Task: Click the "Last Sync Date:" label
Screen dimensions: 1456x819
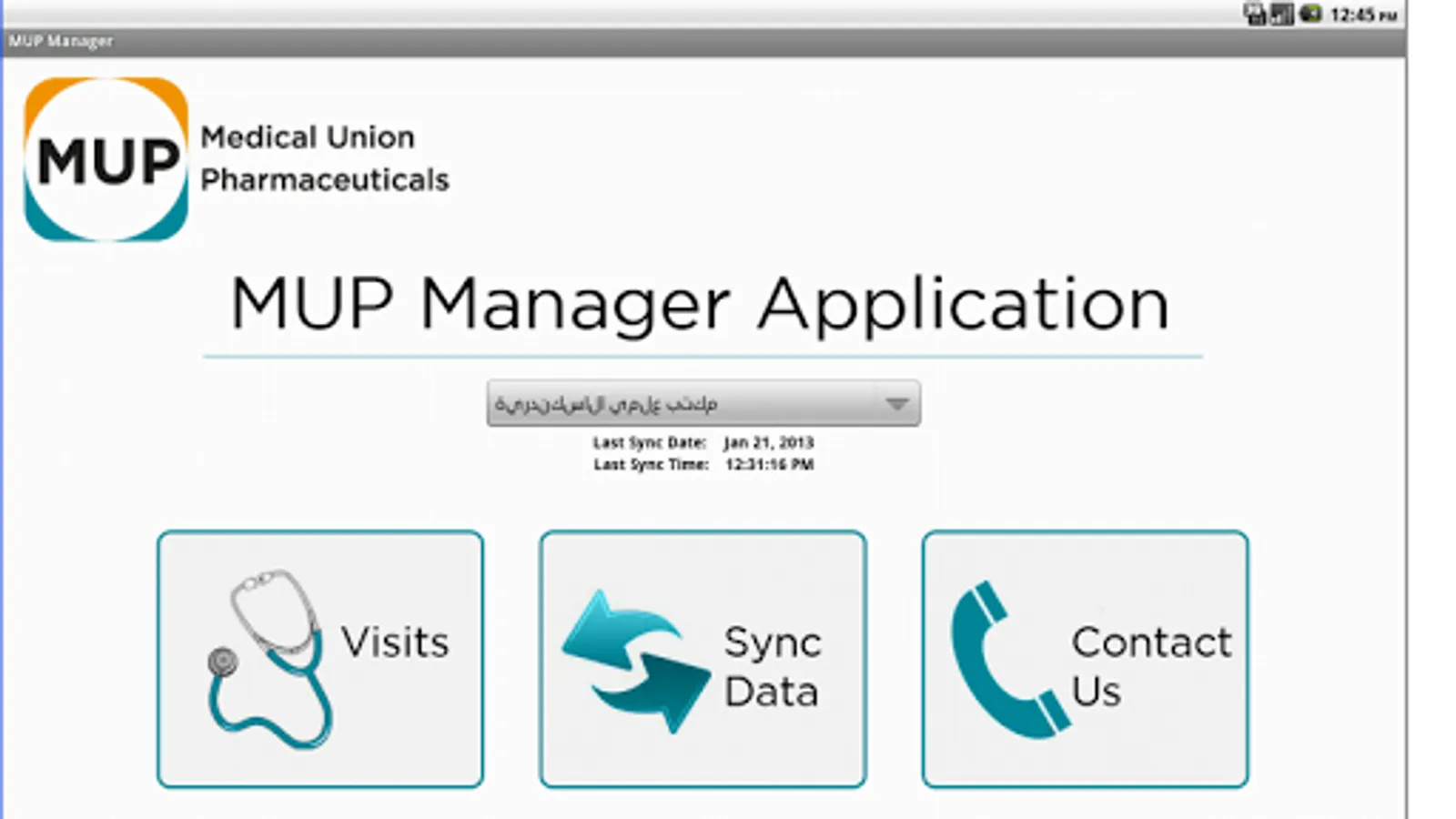Action: 650,442
